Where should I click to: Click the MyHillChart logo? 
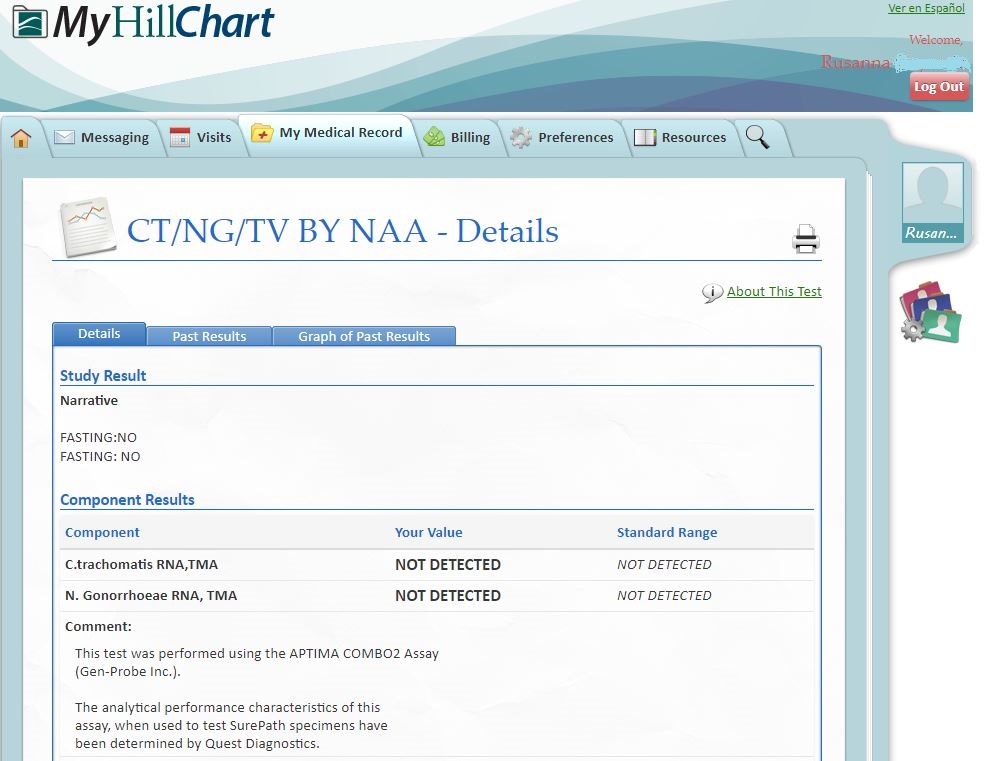(144, 24)
